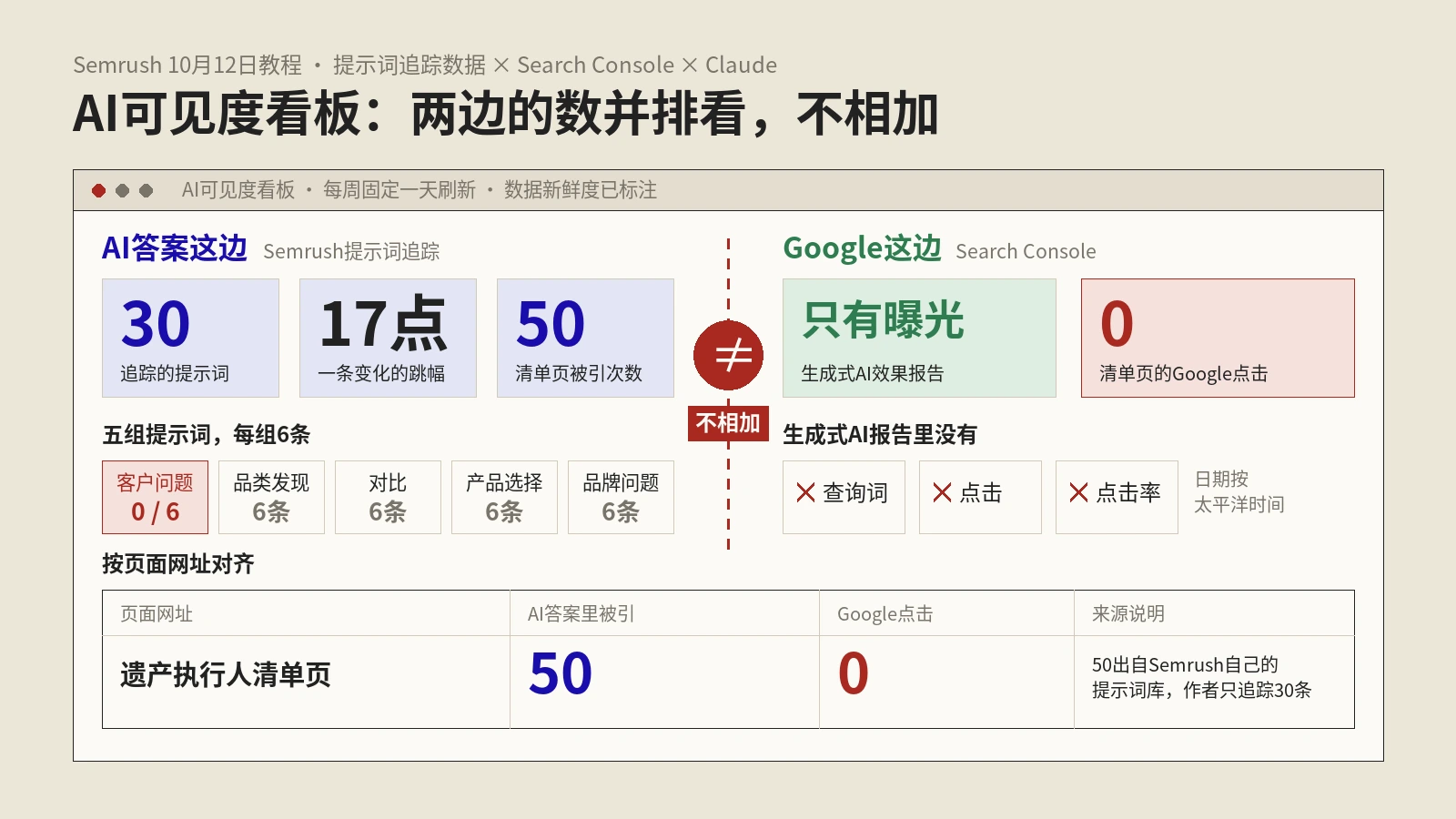Open the 只有曝光 生成式AI效果报告 card
The image size is (1456, 819).
click(x=919, y=338)
